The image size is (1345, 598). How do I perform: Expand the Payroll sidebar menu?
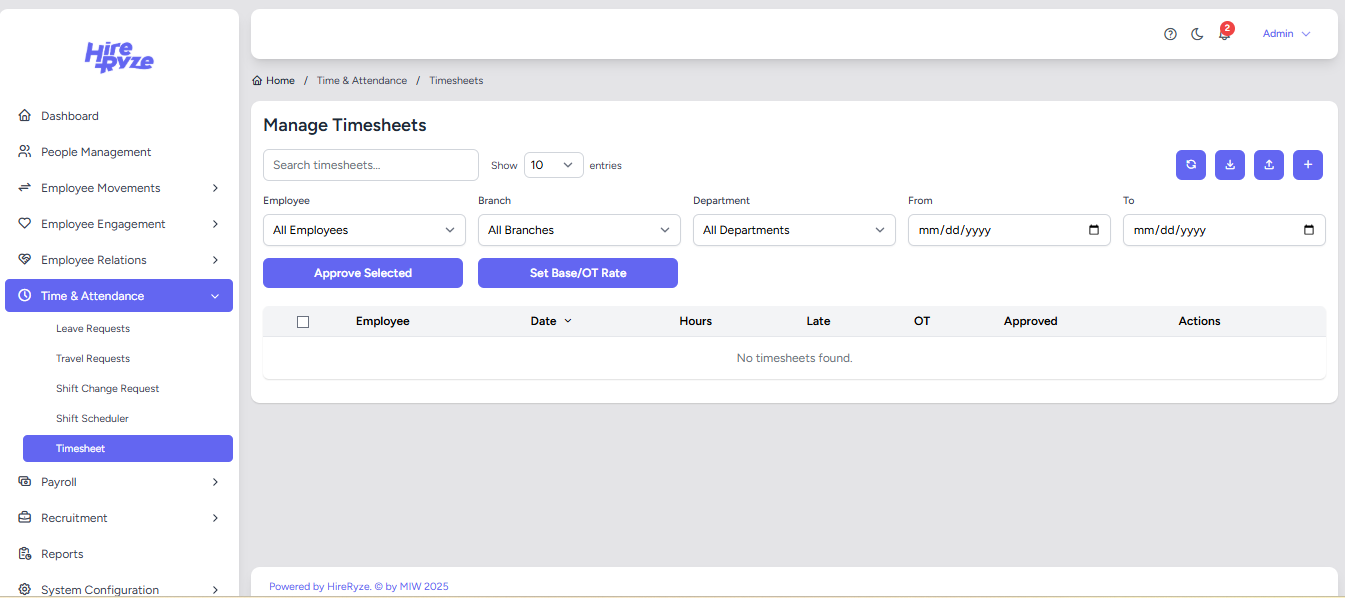click(x=119, y=482)
